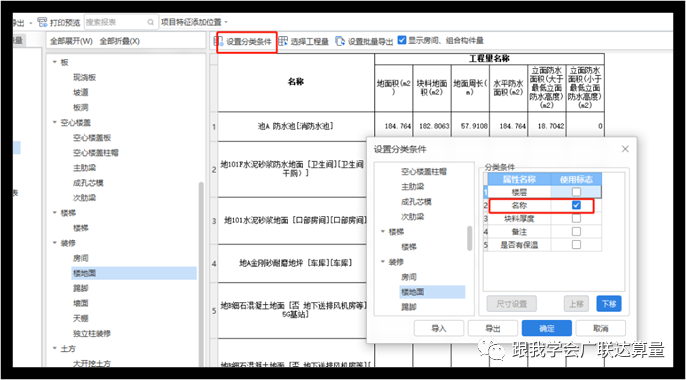Click table cell 池A 防水池[消防水池]
The image size is (686, 380).
295,126
